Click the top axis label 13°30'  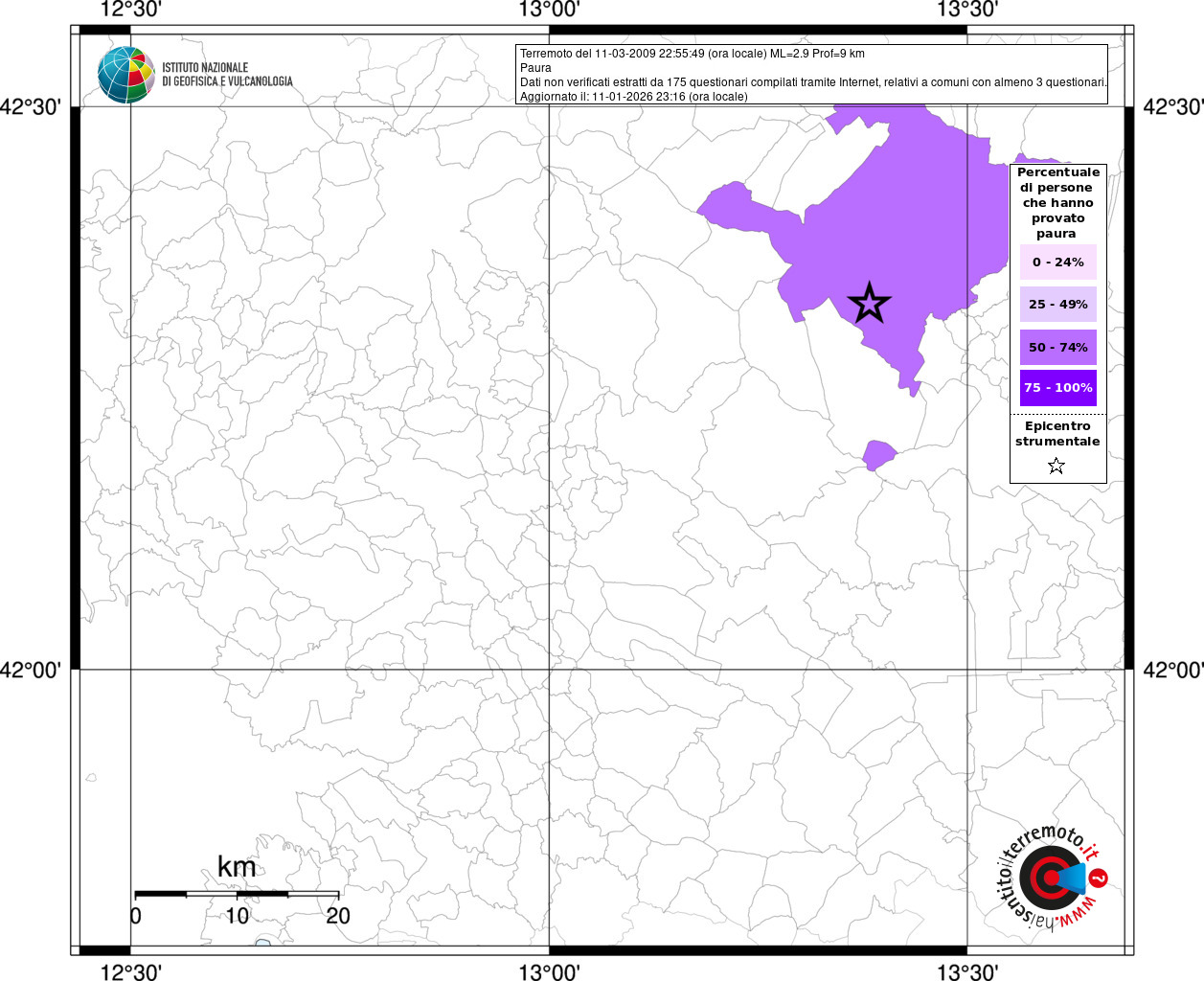point(967,10)
